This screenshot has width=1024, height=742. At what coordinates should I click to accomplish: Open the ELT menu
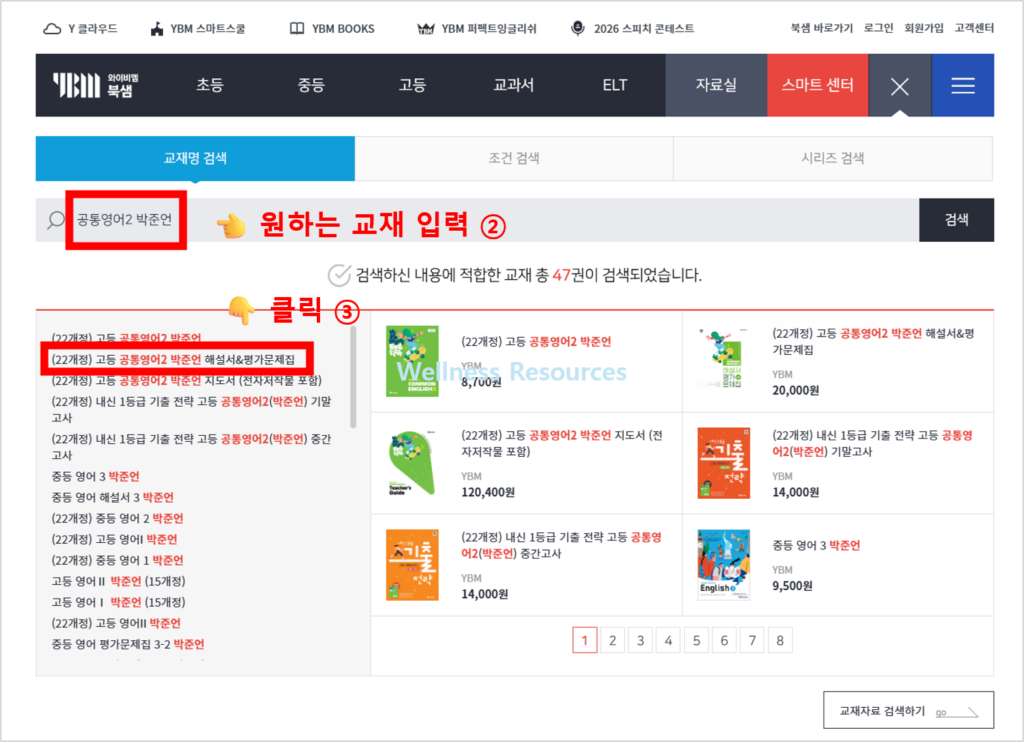click(x=615, y=86)
